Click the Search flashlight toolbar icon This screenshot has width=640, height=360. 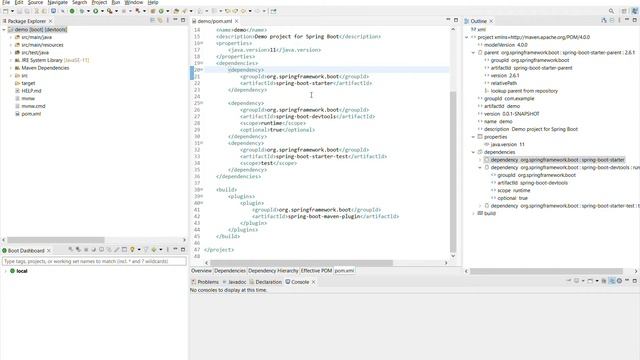184,11
